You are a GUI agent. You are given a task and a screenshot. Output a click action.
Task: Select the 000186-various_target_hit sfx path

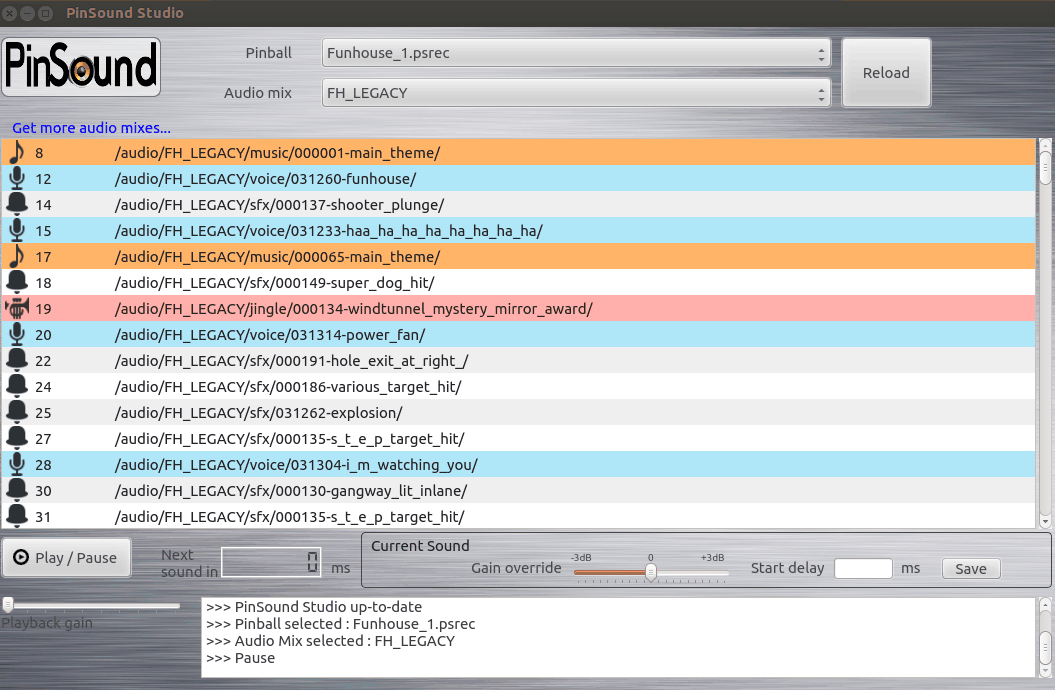pyautogui.click(x=288, y=387)
